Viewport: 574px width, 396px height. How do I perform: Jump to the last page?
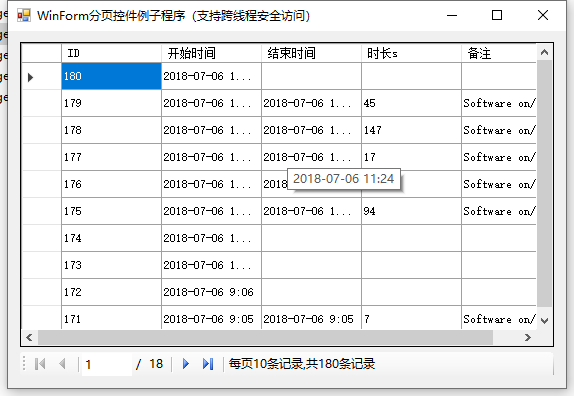208,364
